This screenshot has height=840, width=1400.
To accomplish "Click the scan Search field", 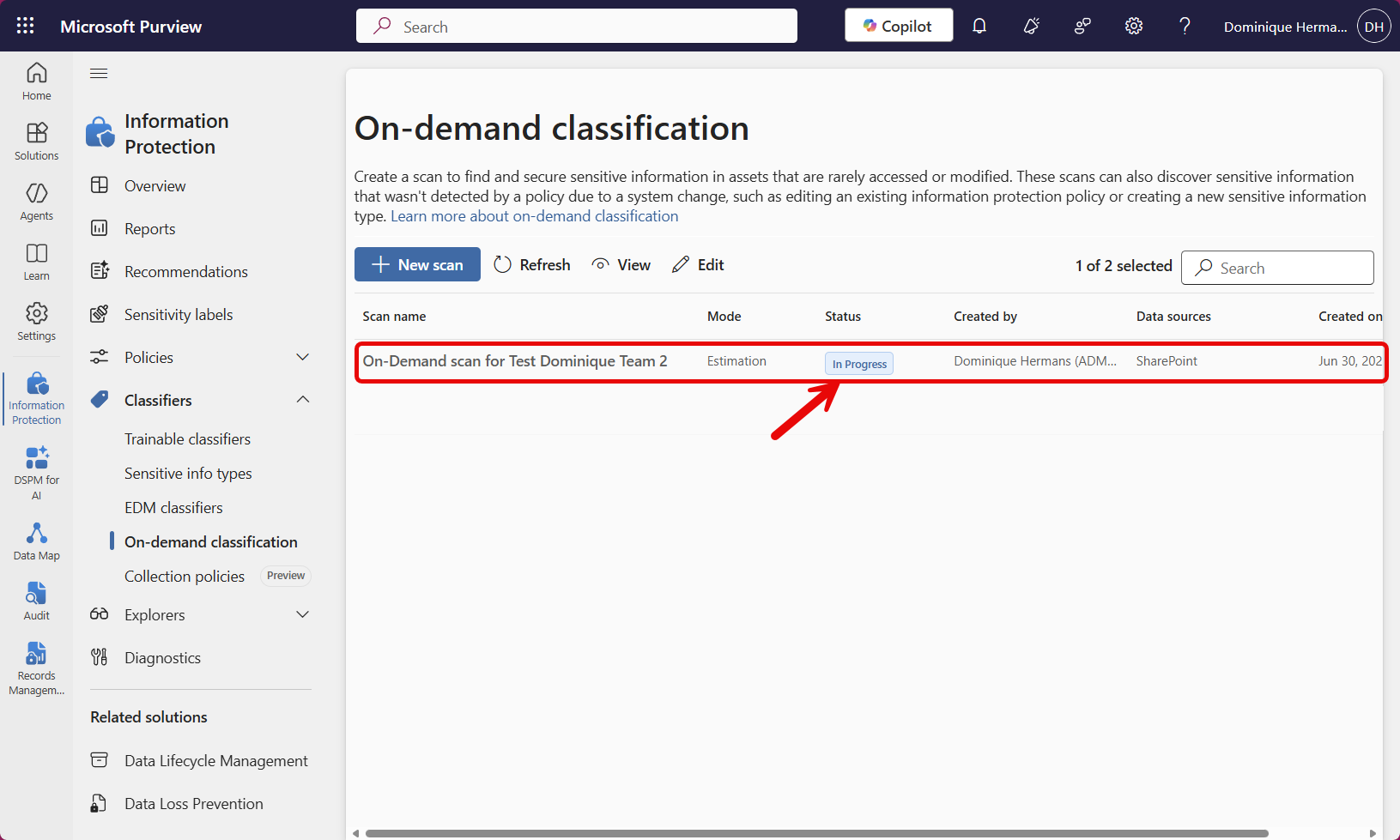I will point(1277,268).
